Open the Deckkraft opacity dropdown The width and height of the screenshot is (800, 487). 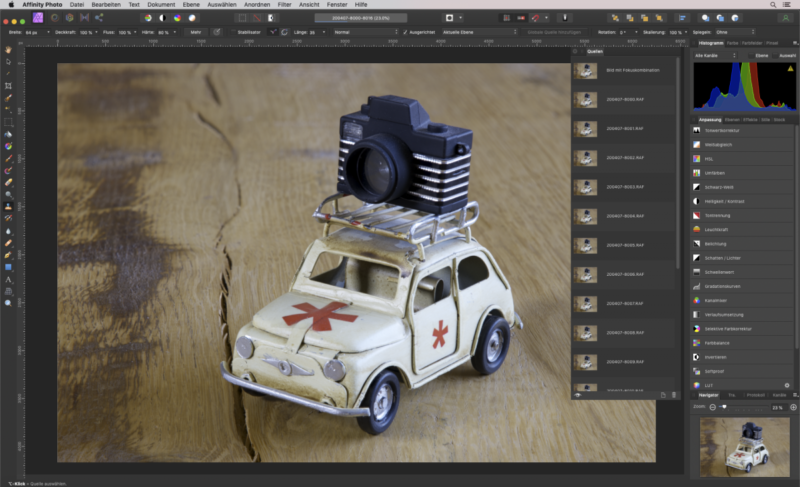pos(96,32)
